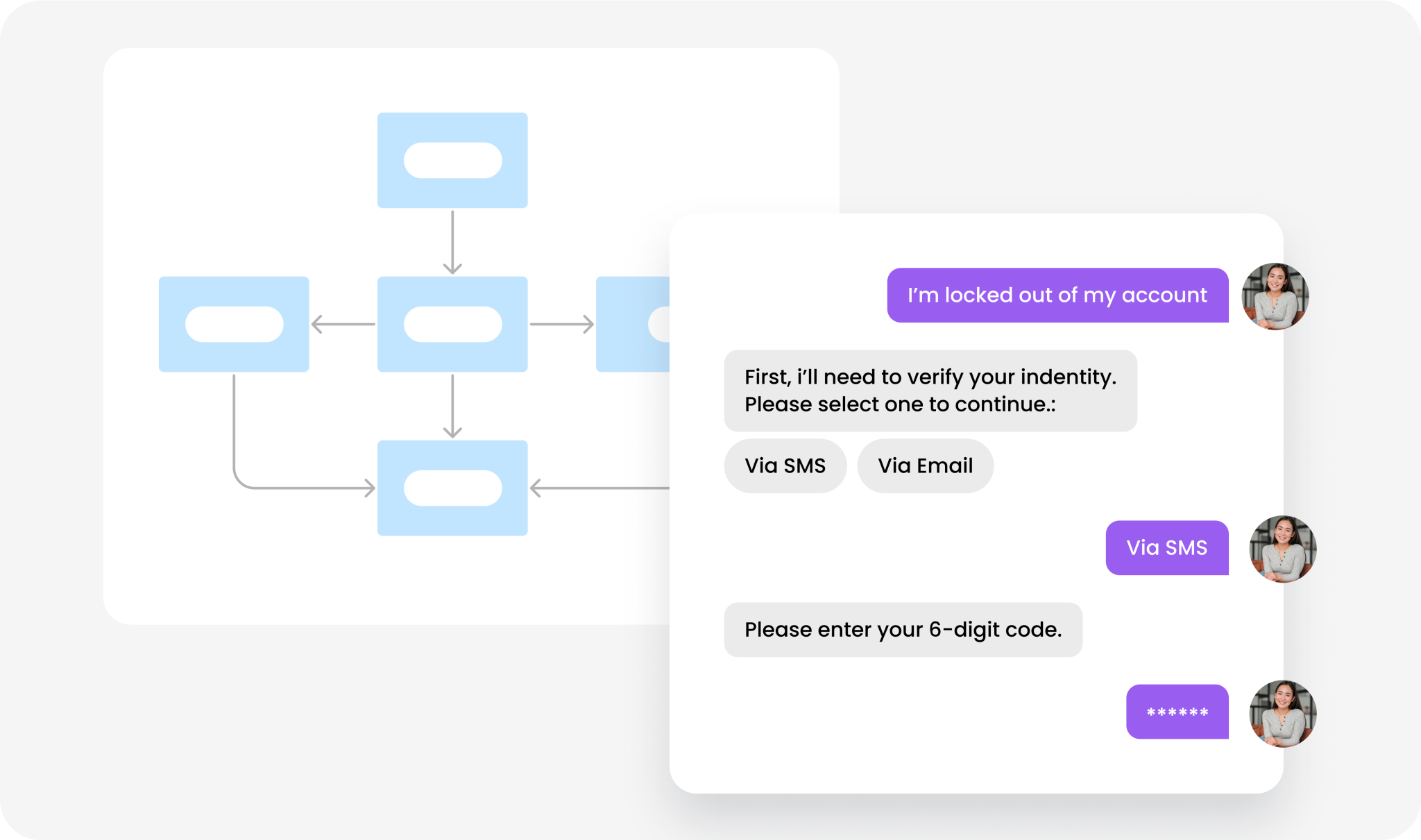Image resolution: width=1421 pixels, height=840 pixels.
Task: Click the arrow pointing from center to left node
Action: 343,324
